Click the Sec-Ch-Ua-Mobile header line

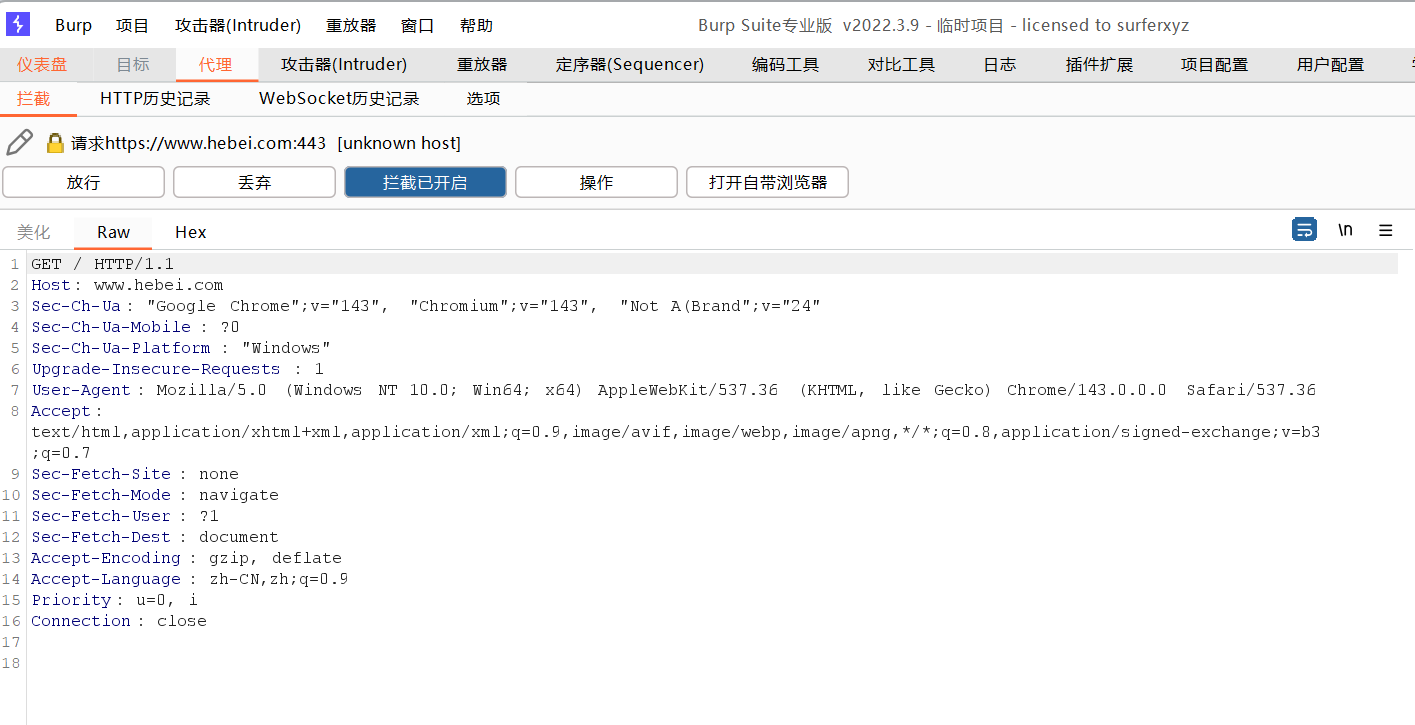pyautogui.click(x=135, y=327)
